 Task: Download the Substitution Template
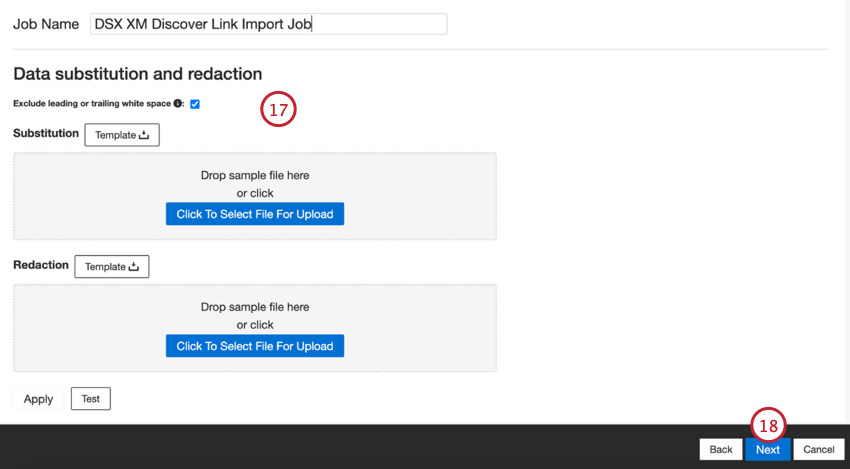122,135
